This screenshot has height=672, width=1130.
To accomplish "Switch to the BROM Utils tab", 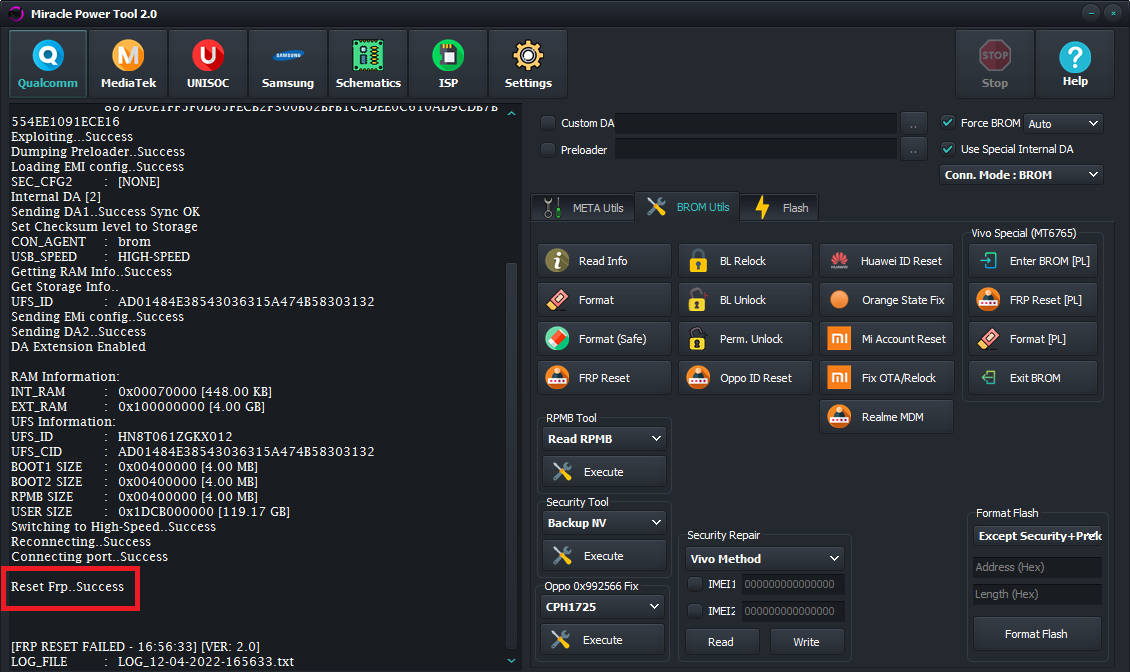I will [x=688, y=207].
